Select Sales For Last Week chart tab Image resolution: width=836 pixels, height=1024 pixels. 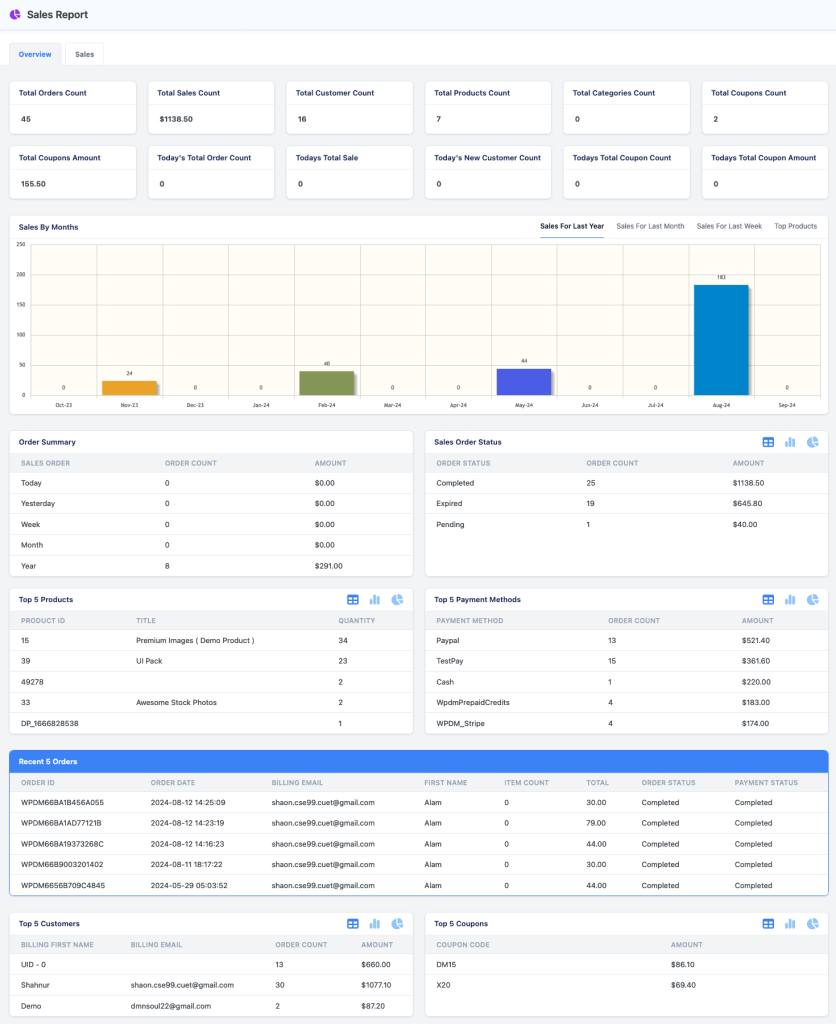[x=729, y=227]
